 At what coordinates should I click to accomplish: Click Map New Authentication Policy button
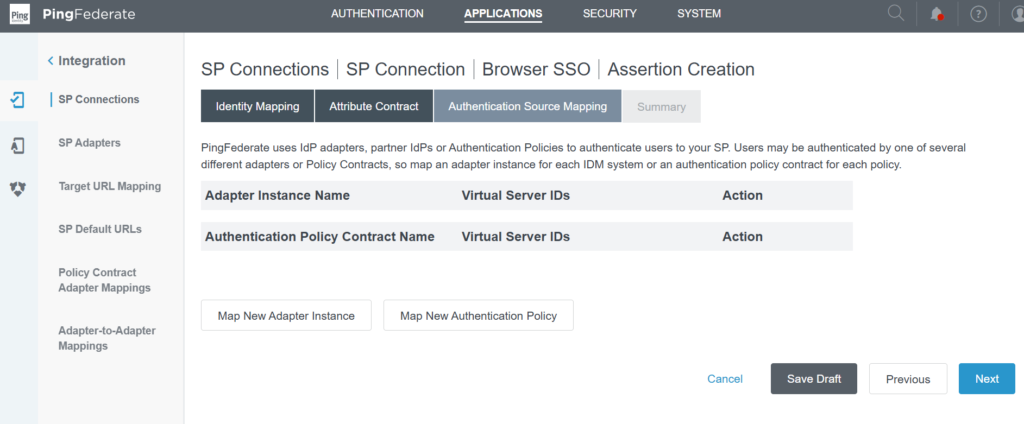479,316
